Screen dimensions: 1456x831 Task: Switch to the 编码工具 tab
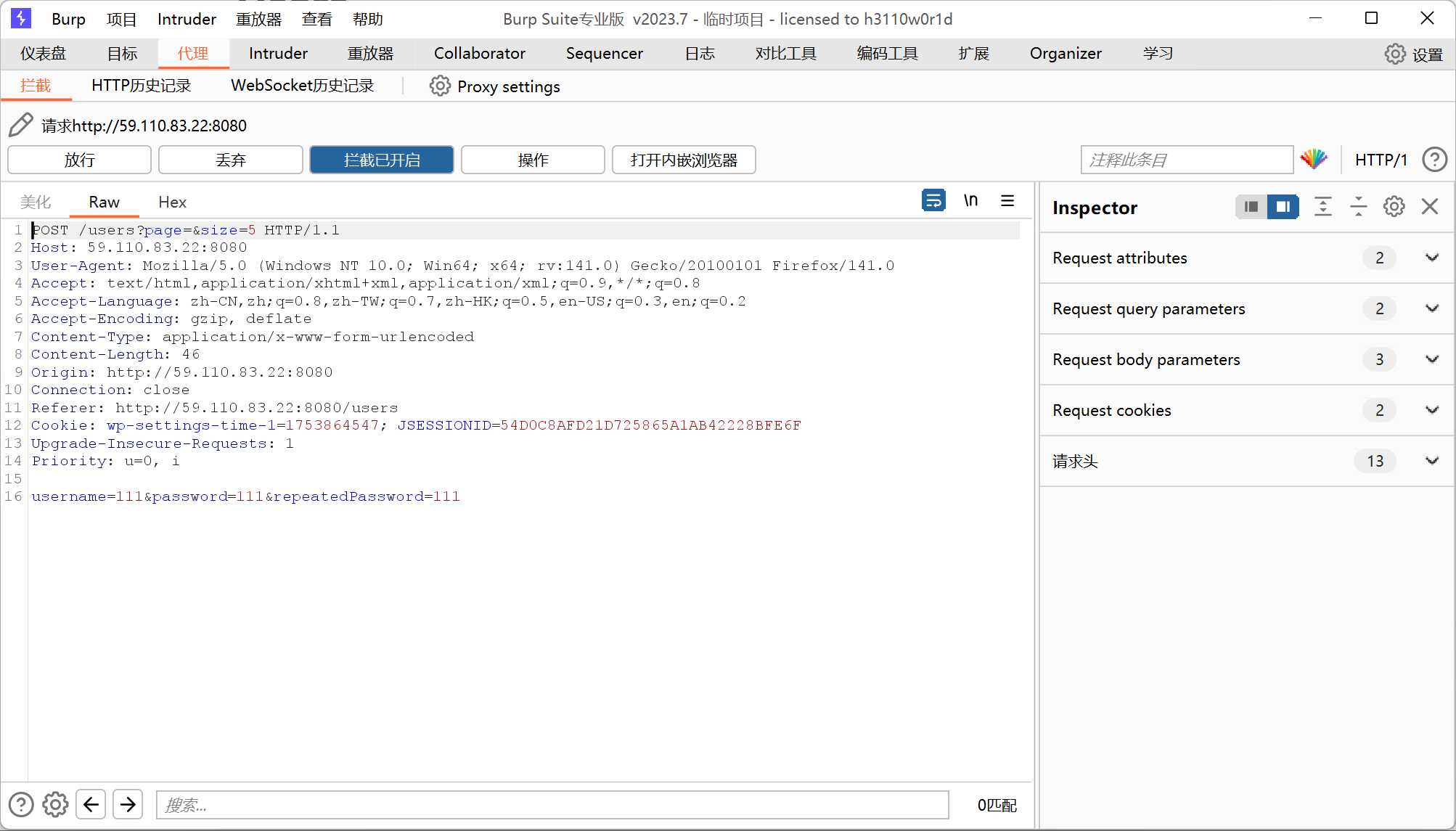pos(887,54)
